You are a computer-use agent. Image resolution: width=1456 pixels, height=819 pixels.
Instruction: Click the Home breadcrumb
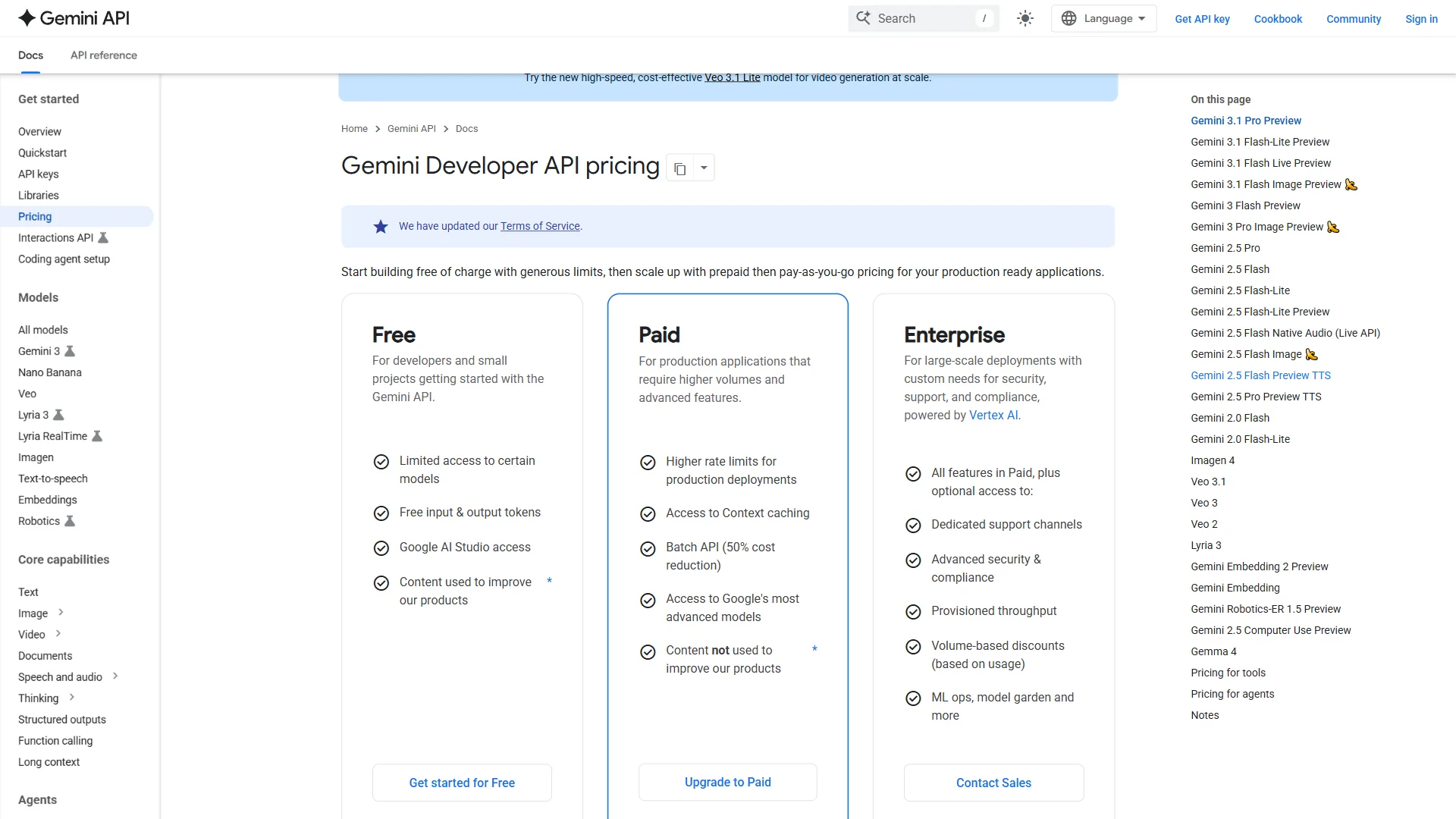tap(354, 129)
